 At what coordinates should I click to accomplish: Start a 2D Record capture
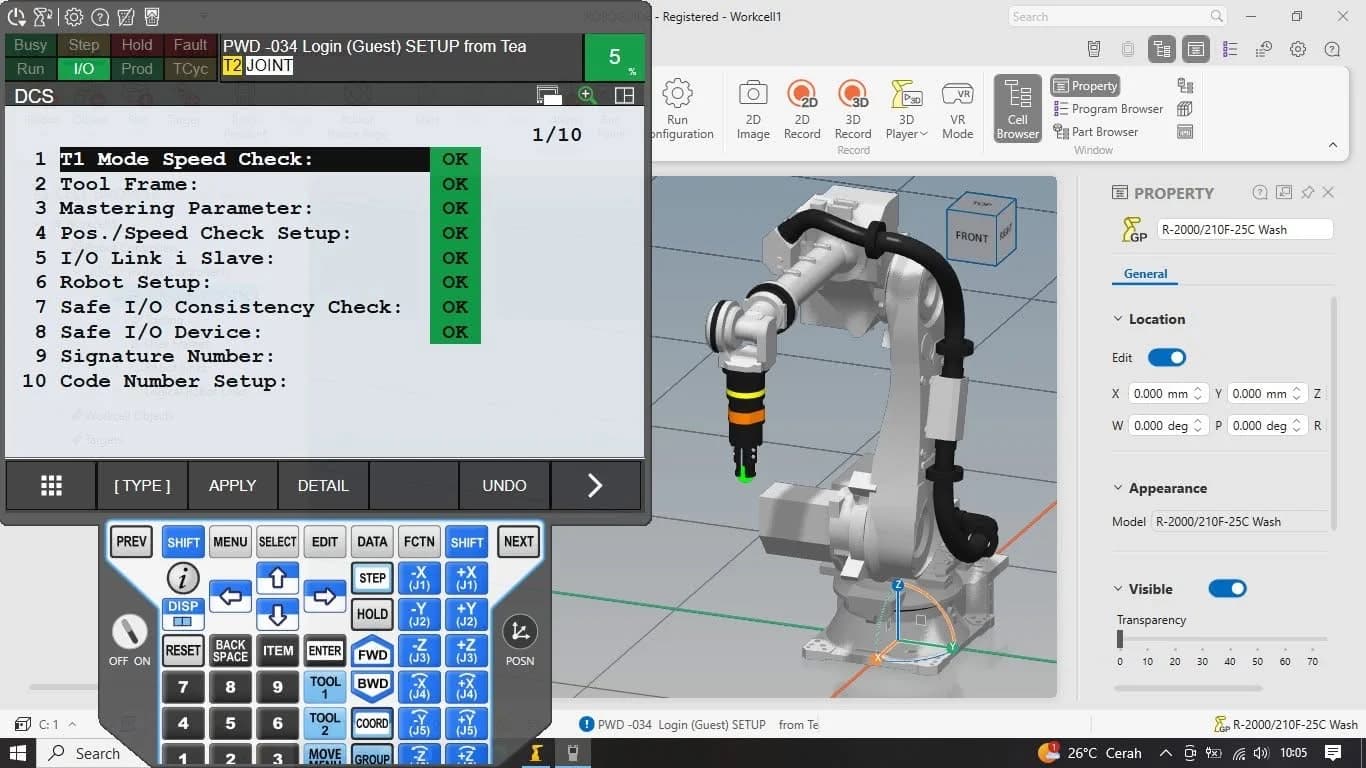click(802, 110)
